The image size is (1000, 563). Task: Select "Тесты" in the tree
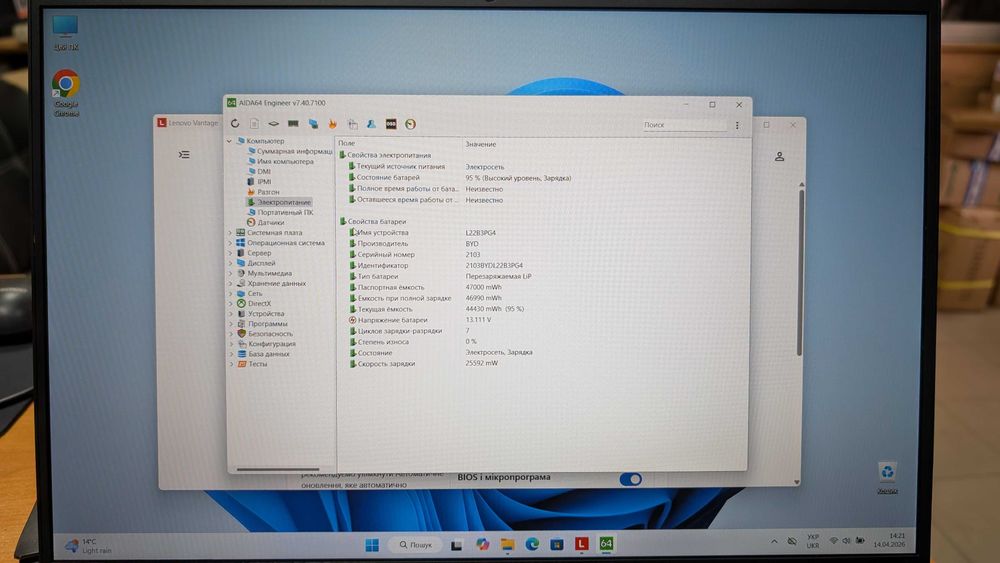[x=253, y=364]
